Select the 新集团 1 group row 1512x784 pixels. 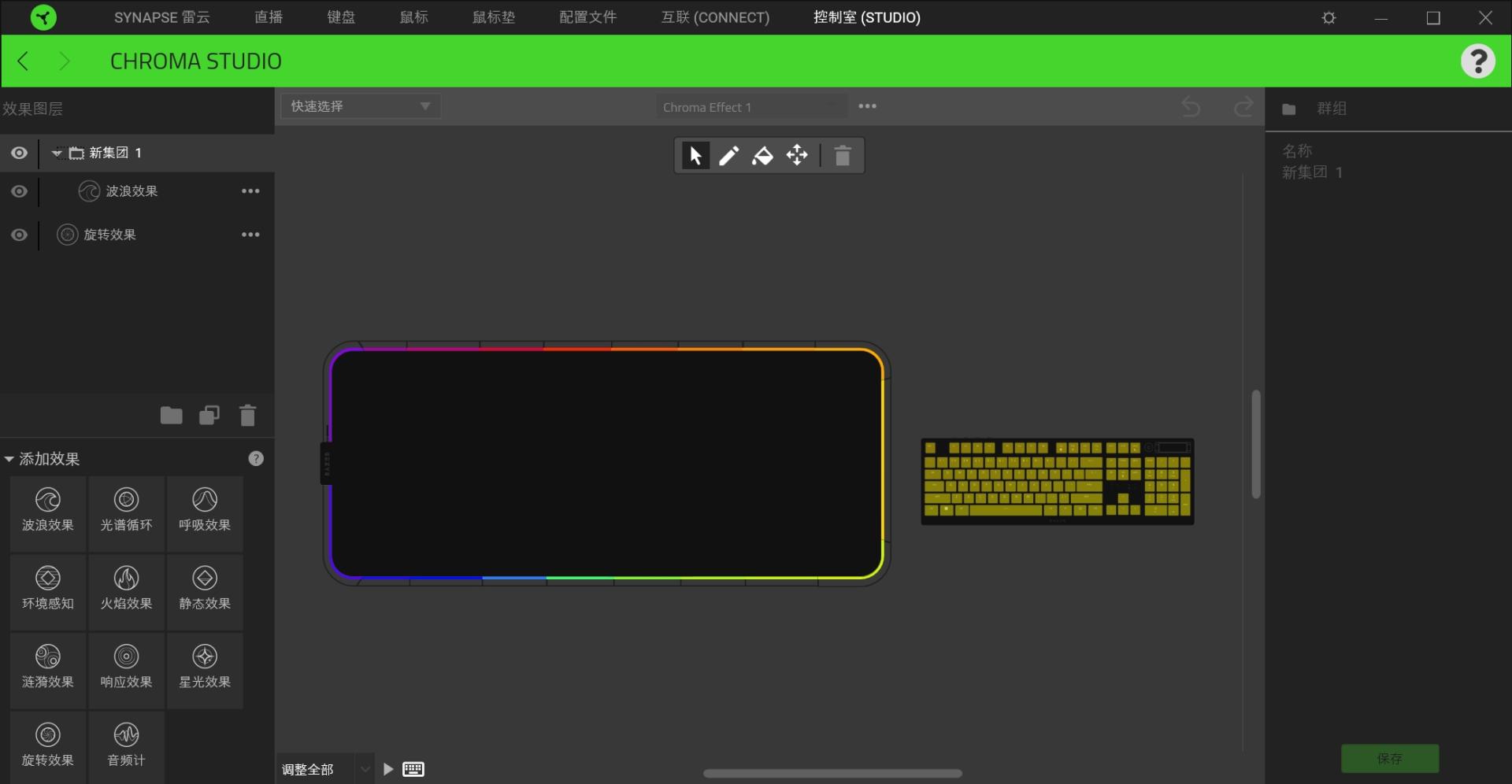(x=137, y=153)
